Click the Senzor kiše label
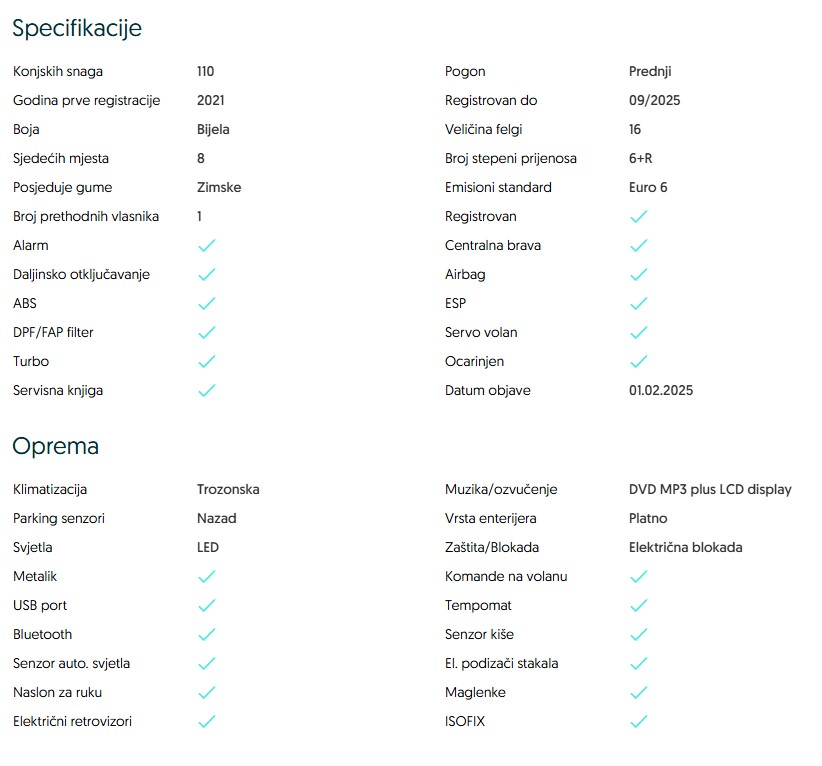This screenshot has height=766, width=822. pos(480,634)
